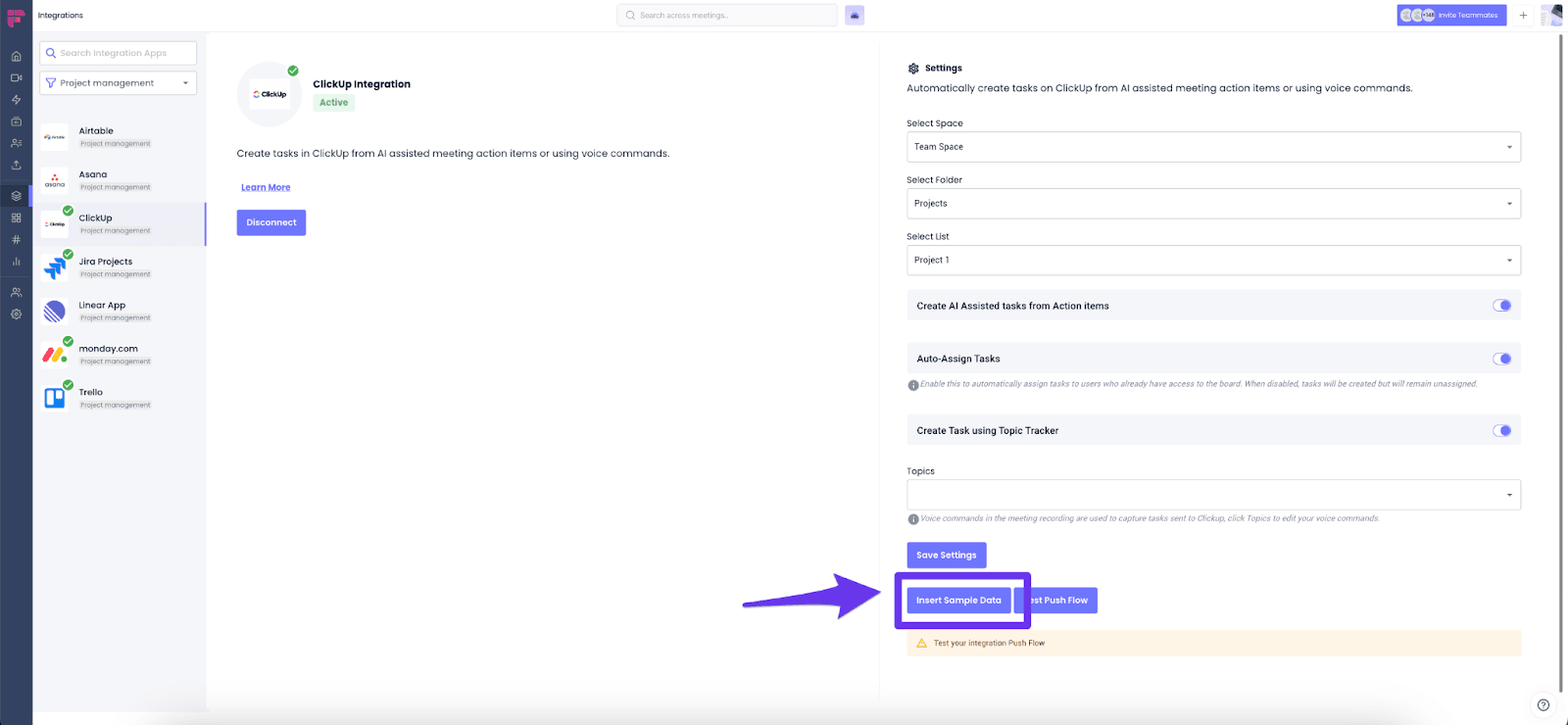Select Asana in the integrations list
This screenshot has height=725, width=1568.
click(x=119, y=180)
